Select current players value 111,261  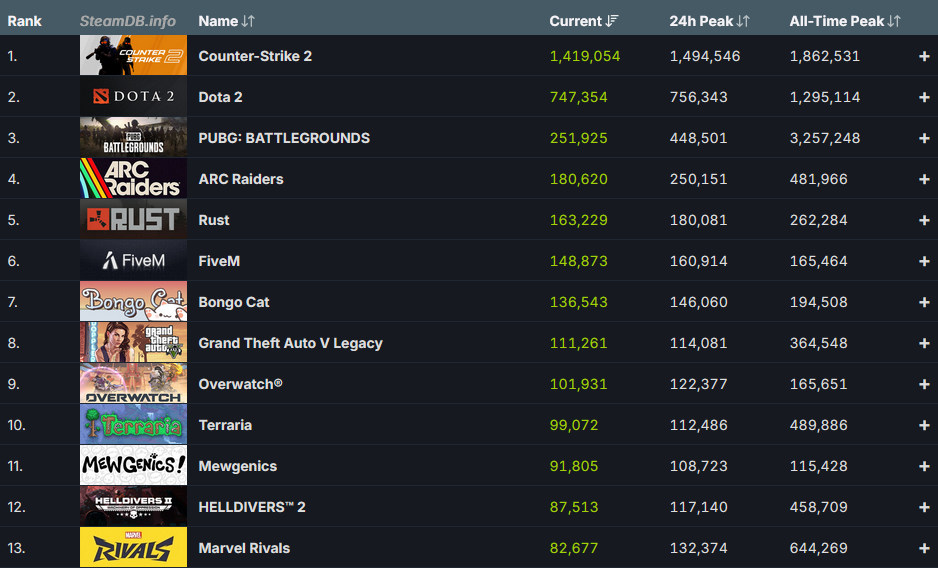point(578,343)
